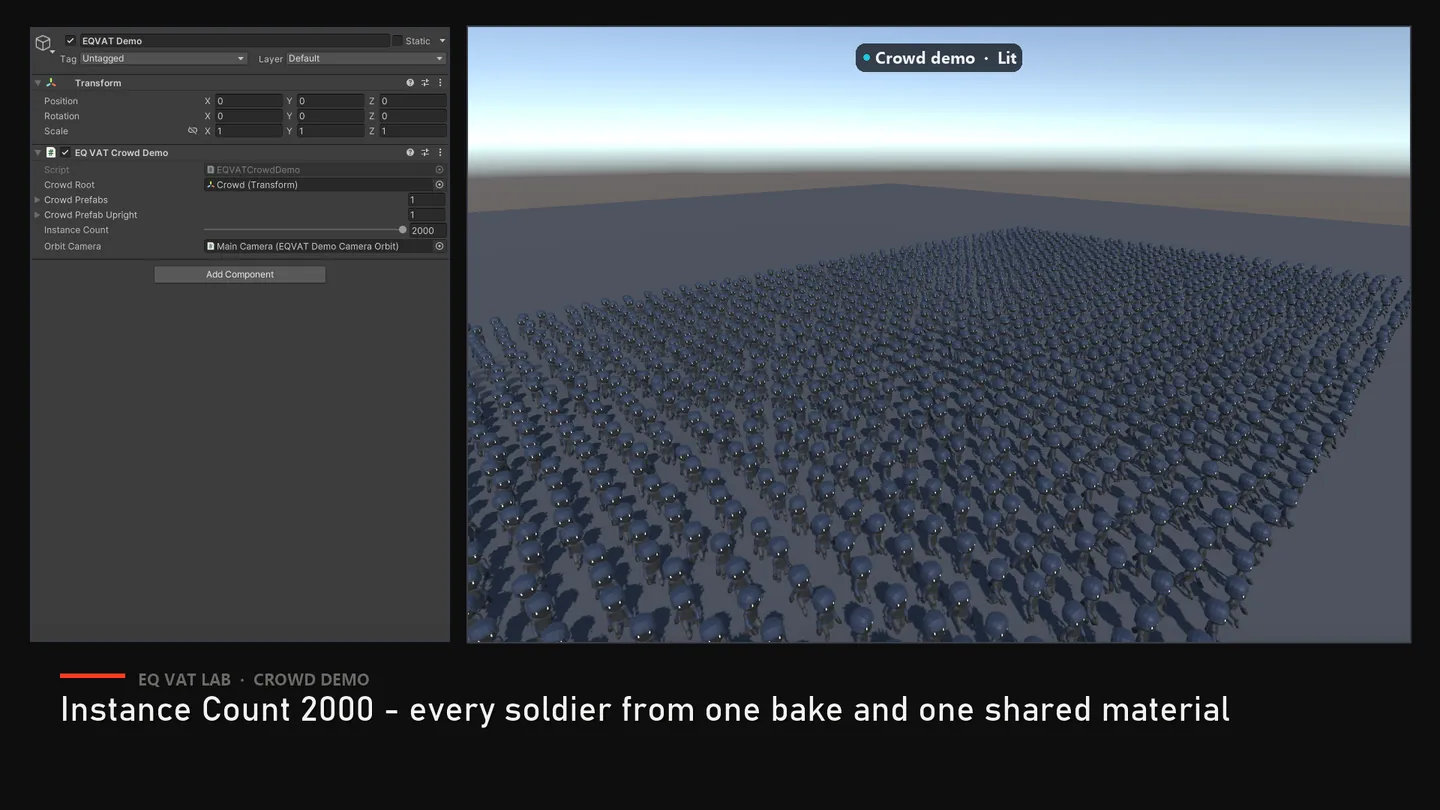
Task: Open help for EQ VAT Crowd Demo component
Action: click(410, 153)
